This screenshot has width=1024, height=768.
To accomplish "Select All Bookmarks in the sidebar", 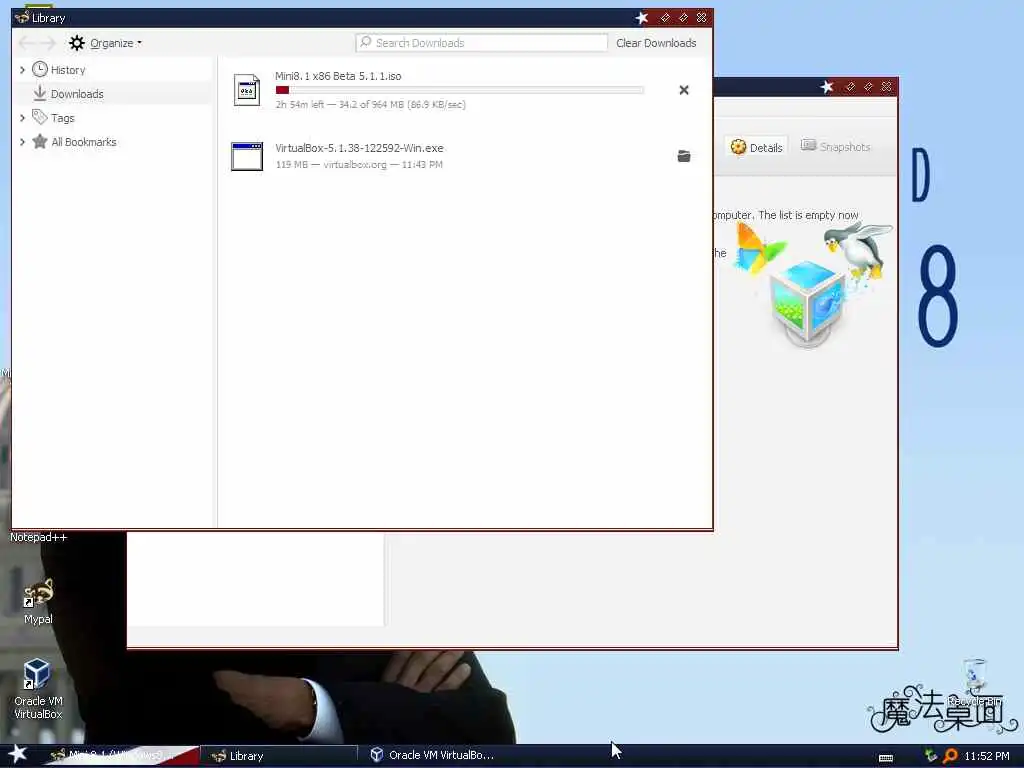I will tap(84, 142).
